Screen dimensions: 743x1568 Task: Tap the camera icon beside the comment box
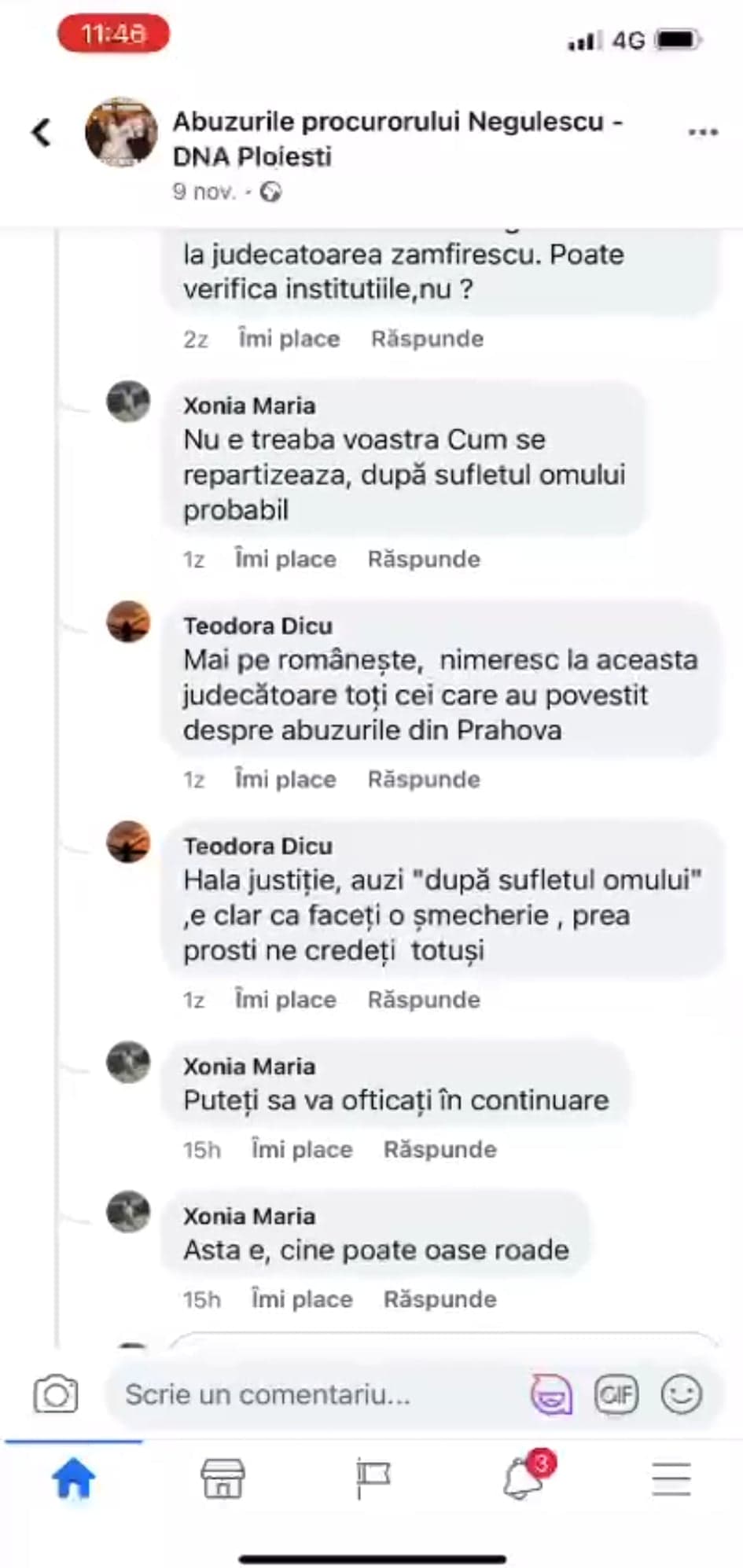pos(55,1394)
